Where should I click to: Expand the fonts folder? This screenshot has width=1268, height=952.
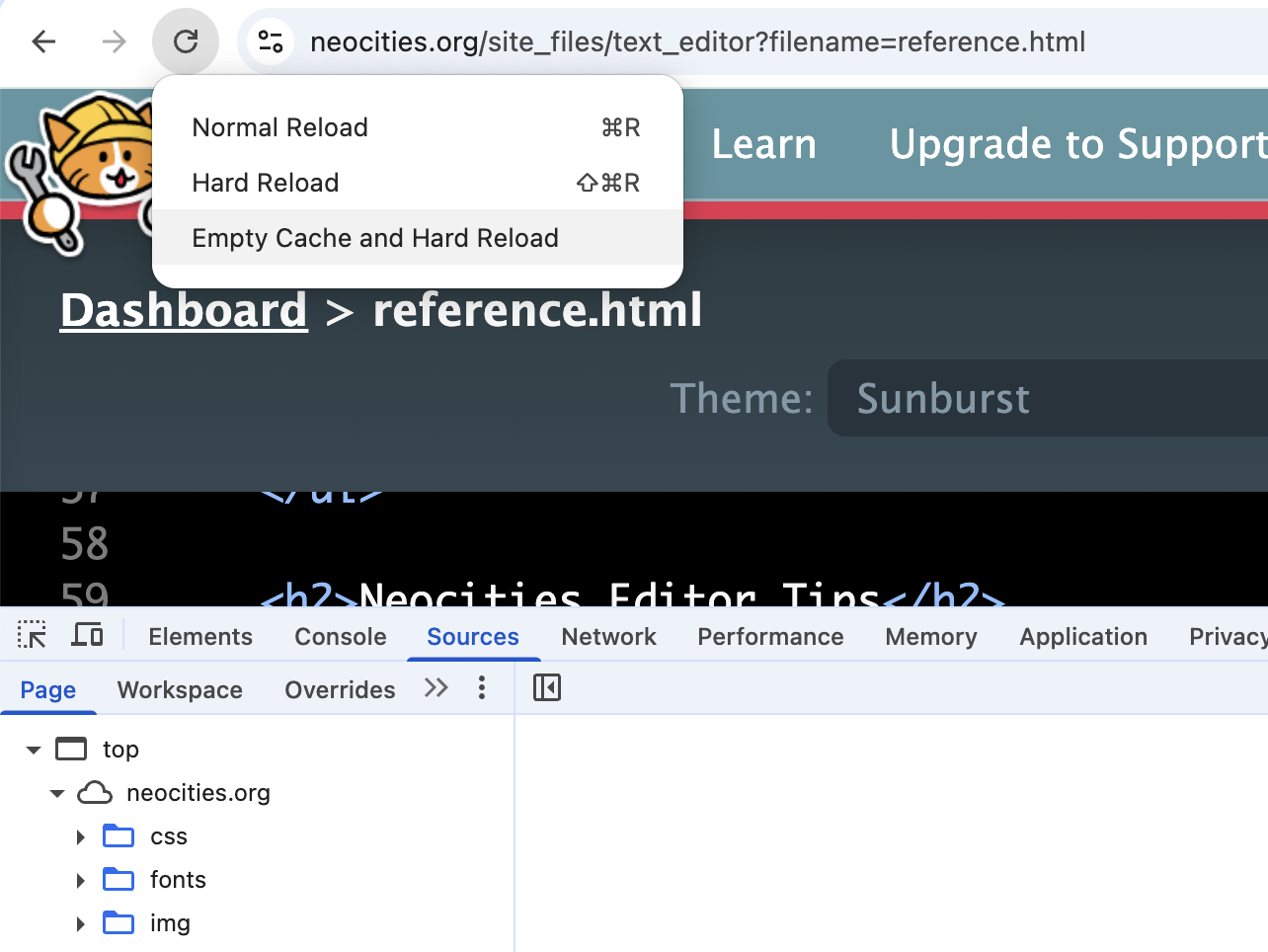coord(81,880)
